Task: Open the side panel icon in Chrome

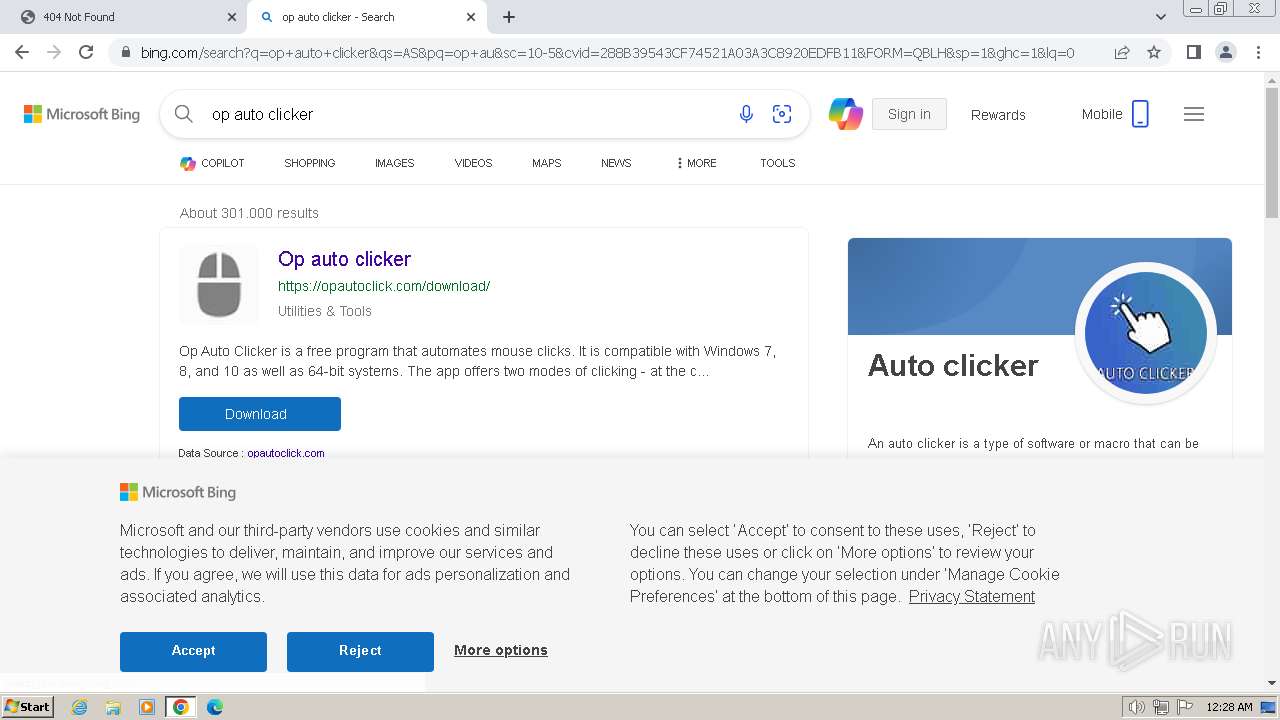Action: click(x=1193, y=52)
